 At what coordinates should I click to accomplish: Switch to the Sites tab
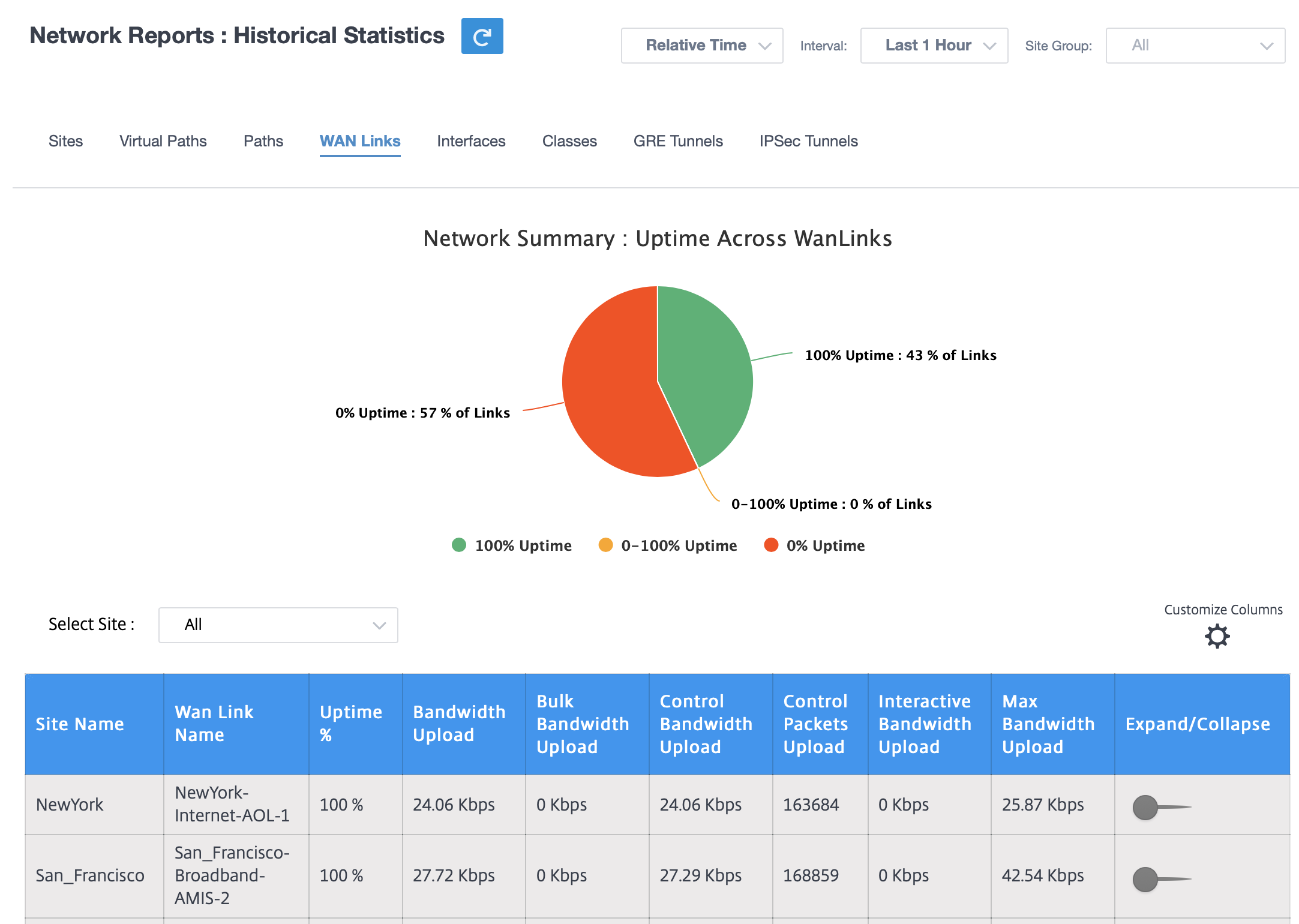(66, 141)
